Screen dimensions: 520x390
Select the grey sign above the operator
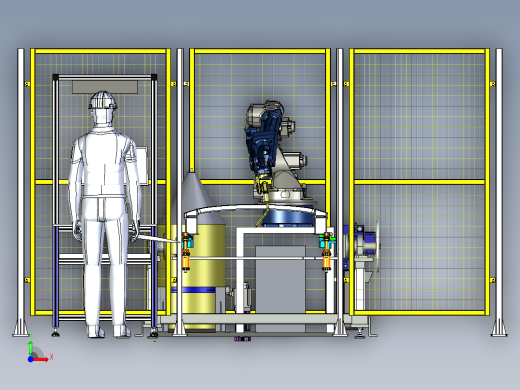point(105,87)
